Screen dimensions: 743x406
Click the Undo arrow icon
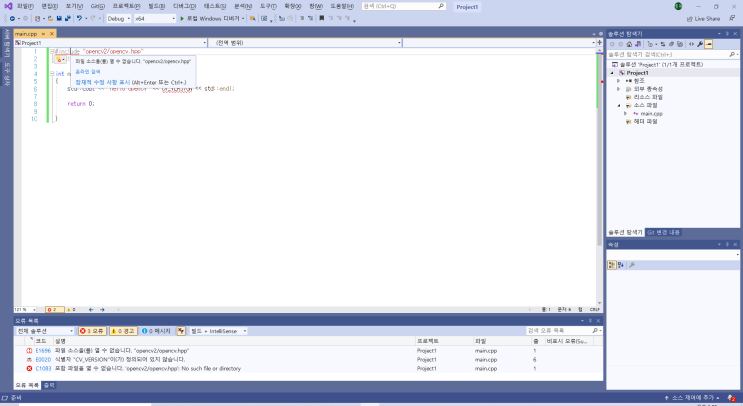pyautogui.click(x=79, y=18)
